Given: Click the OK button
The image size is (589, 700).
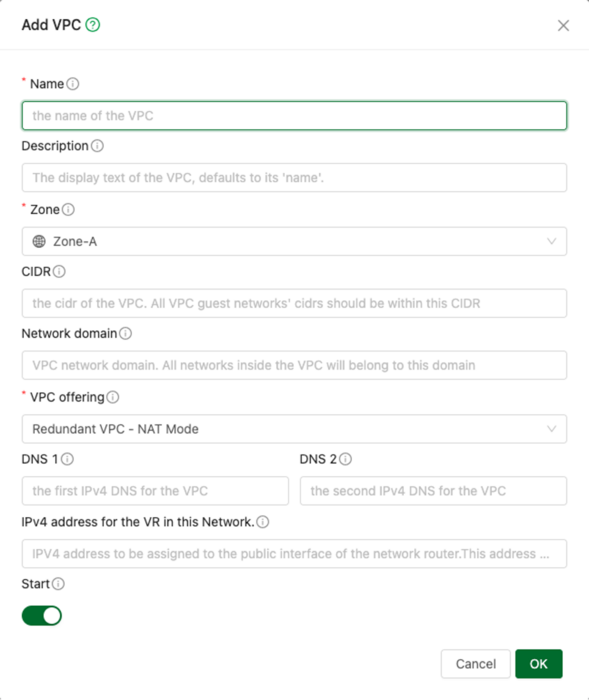Looking at the screenshot, I should click(x=539, y=664).
